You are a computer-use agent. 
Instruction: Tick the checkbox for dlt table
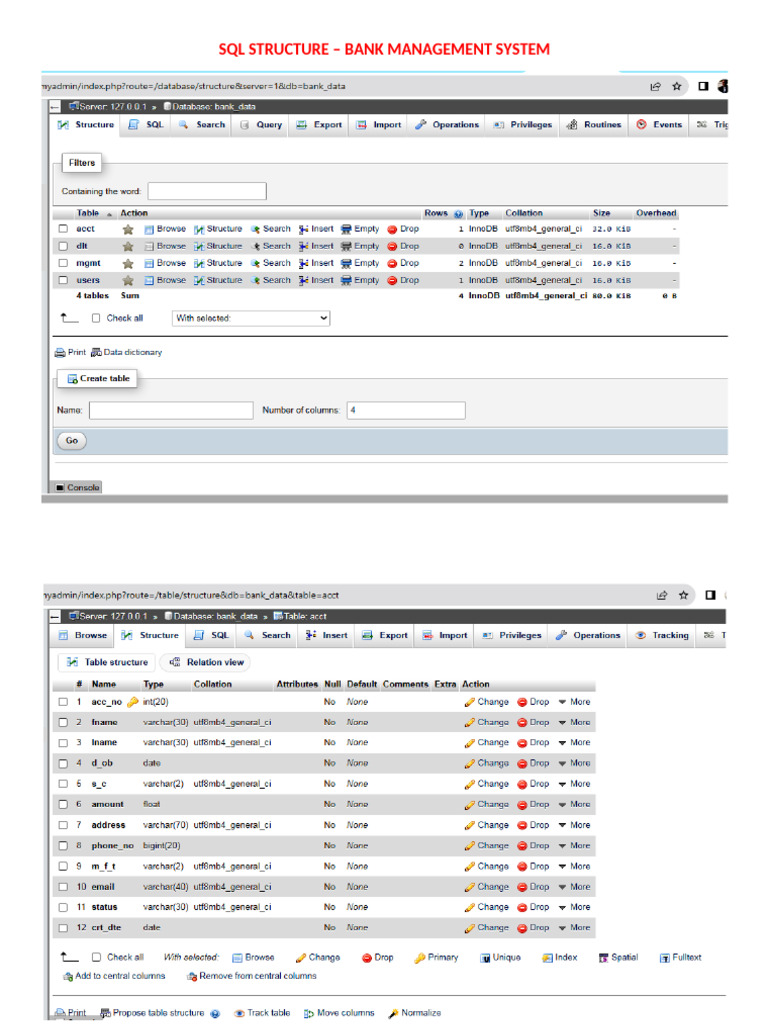point(63,246)
